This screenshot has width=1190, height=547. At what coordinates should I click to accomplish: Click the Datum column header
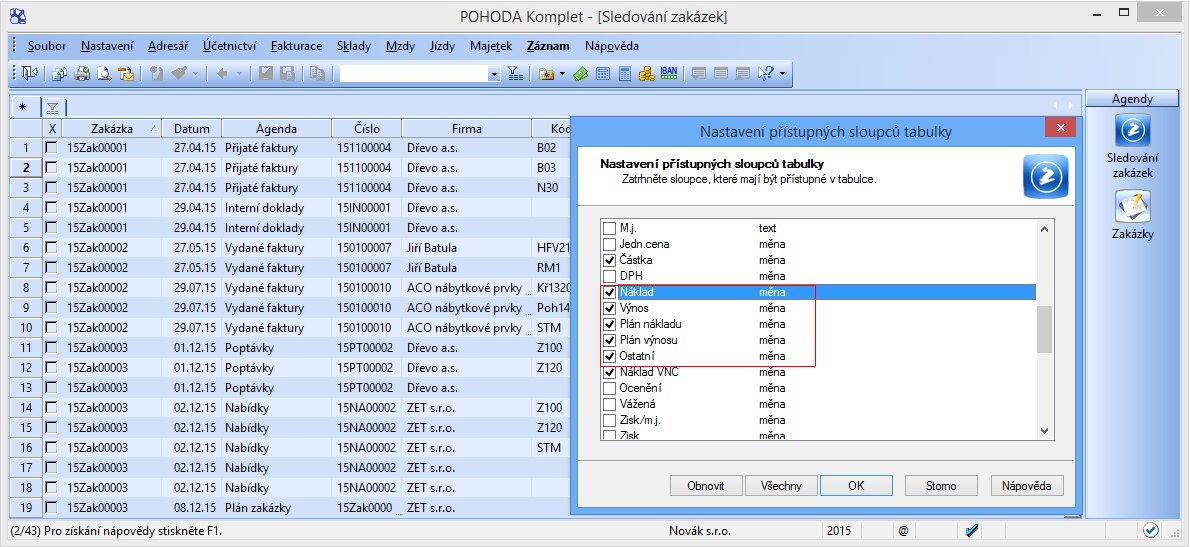tap(192, 128)
